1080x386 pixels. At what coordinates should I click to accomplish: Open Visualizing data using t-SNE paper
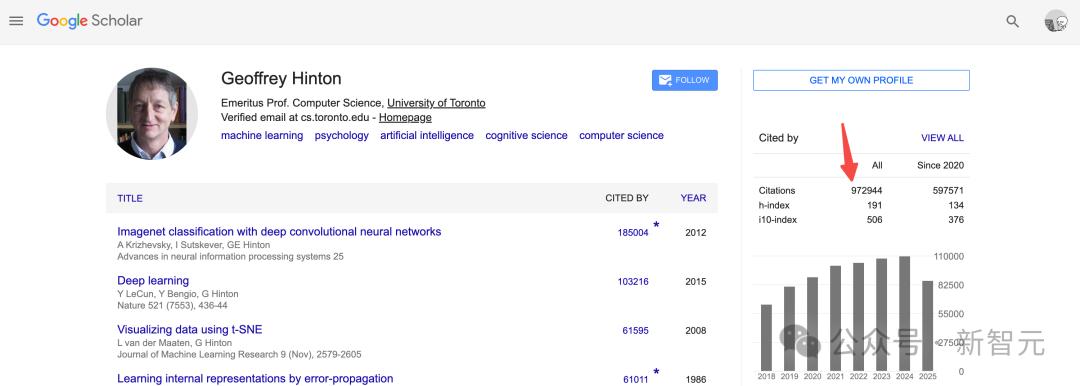pyautogui.click(x=189, y=329)
